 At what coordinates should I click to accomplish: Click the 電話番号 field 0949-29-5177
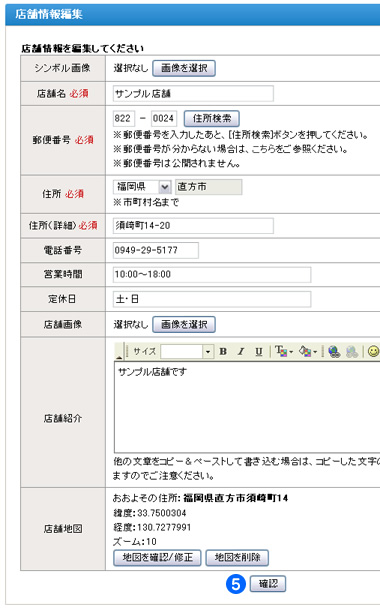click(x=155, y=250)
